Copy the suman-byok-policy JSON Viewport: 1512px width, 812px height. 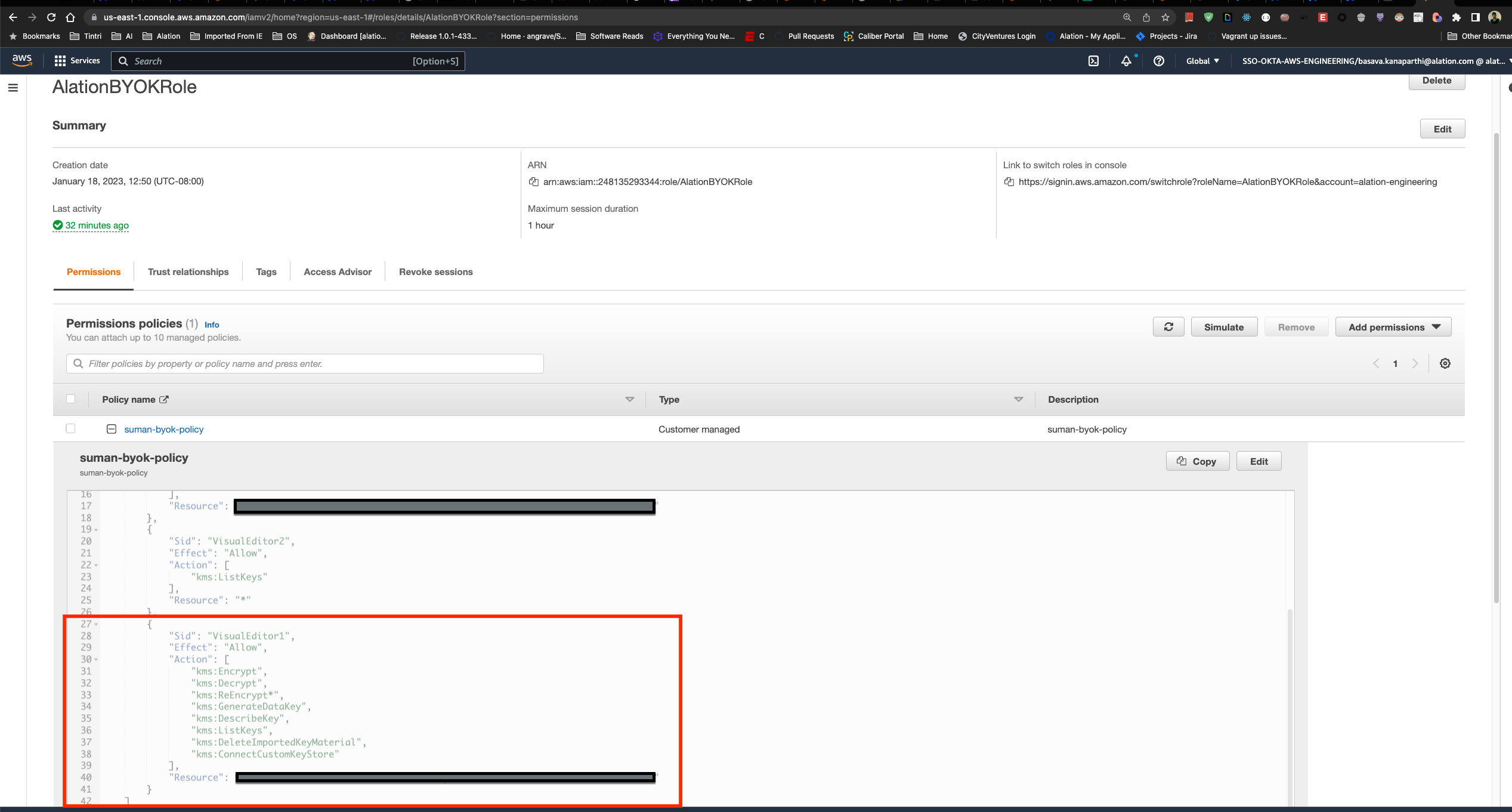click(x=1198, y=461)
